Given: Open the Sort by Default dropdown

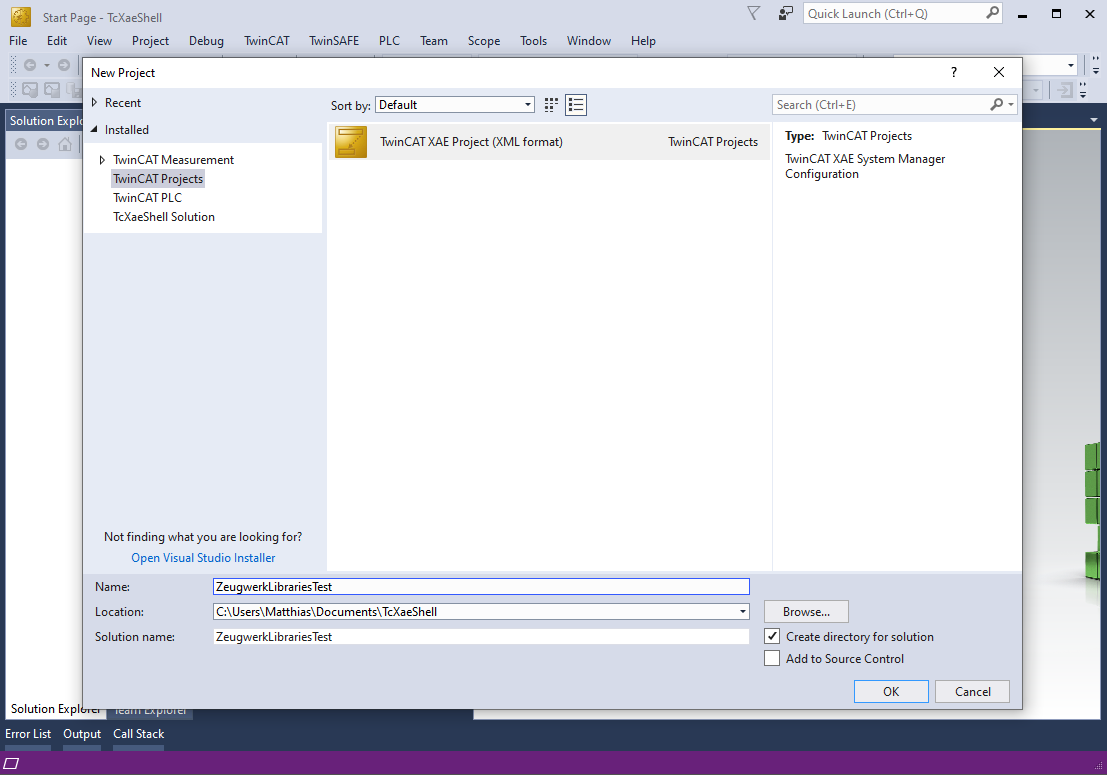Looking at the screenshot, I should click(x=455, y=104).
